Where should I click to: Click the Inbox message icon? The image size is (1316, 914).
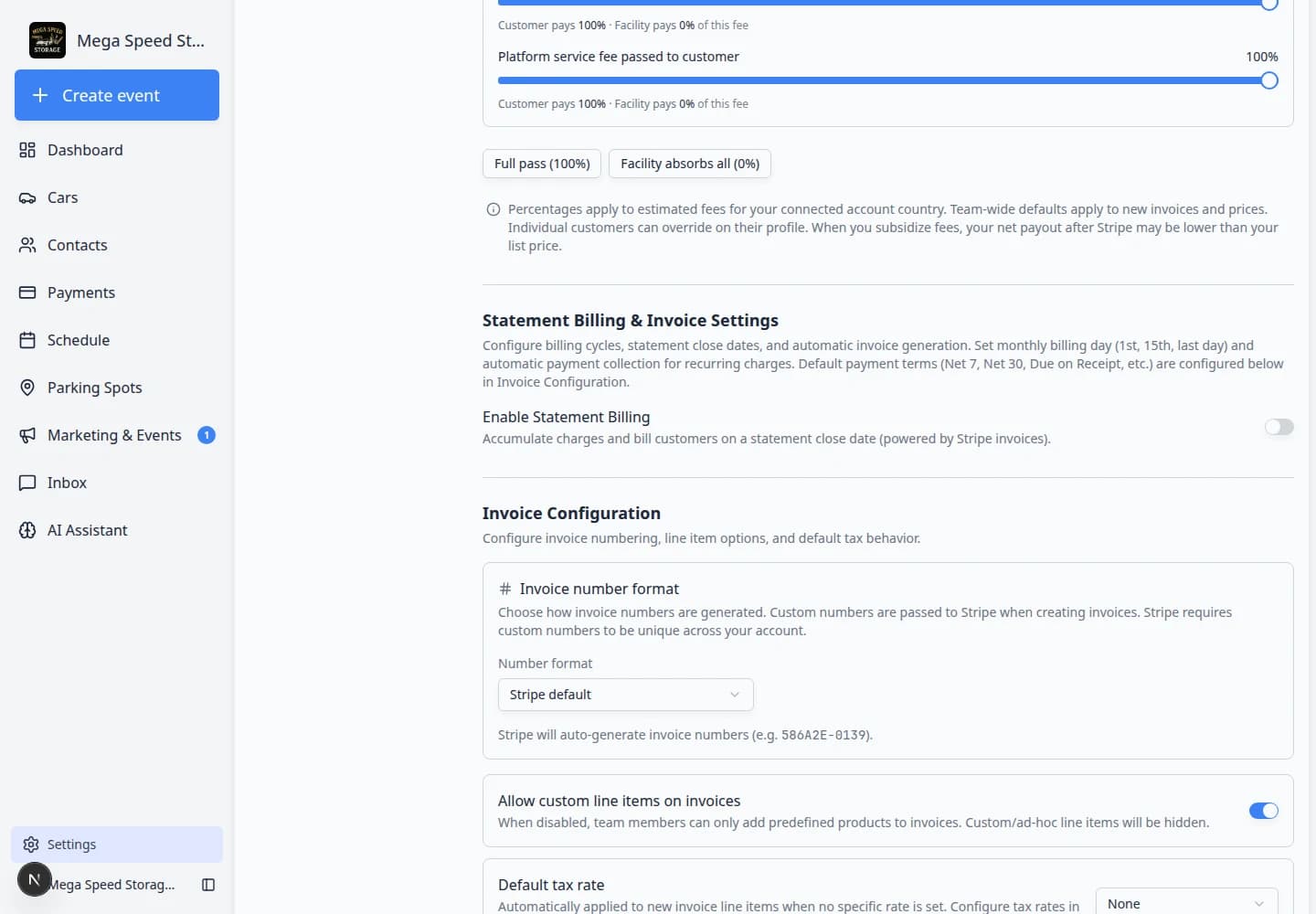[x=27, y=483]
